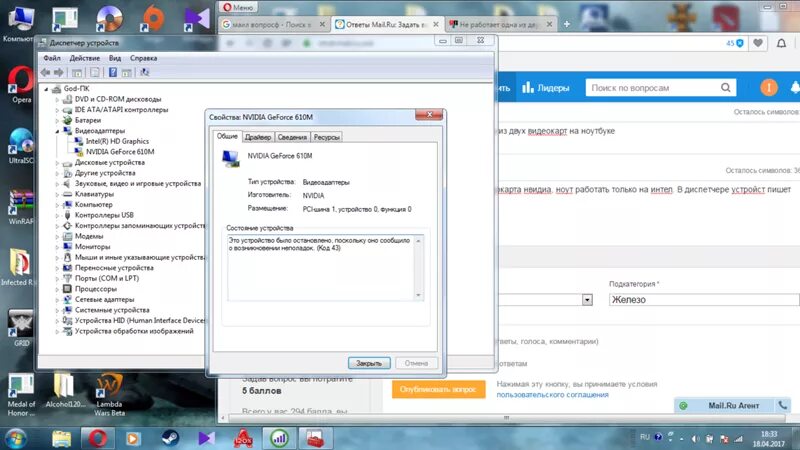Click the Windows Start button
Image resolution: width=800 pixels, height=450 pixels.
[16, 438]
